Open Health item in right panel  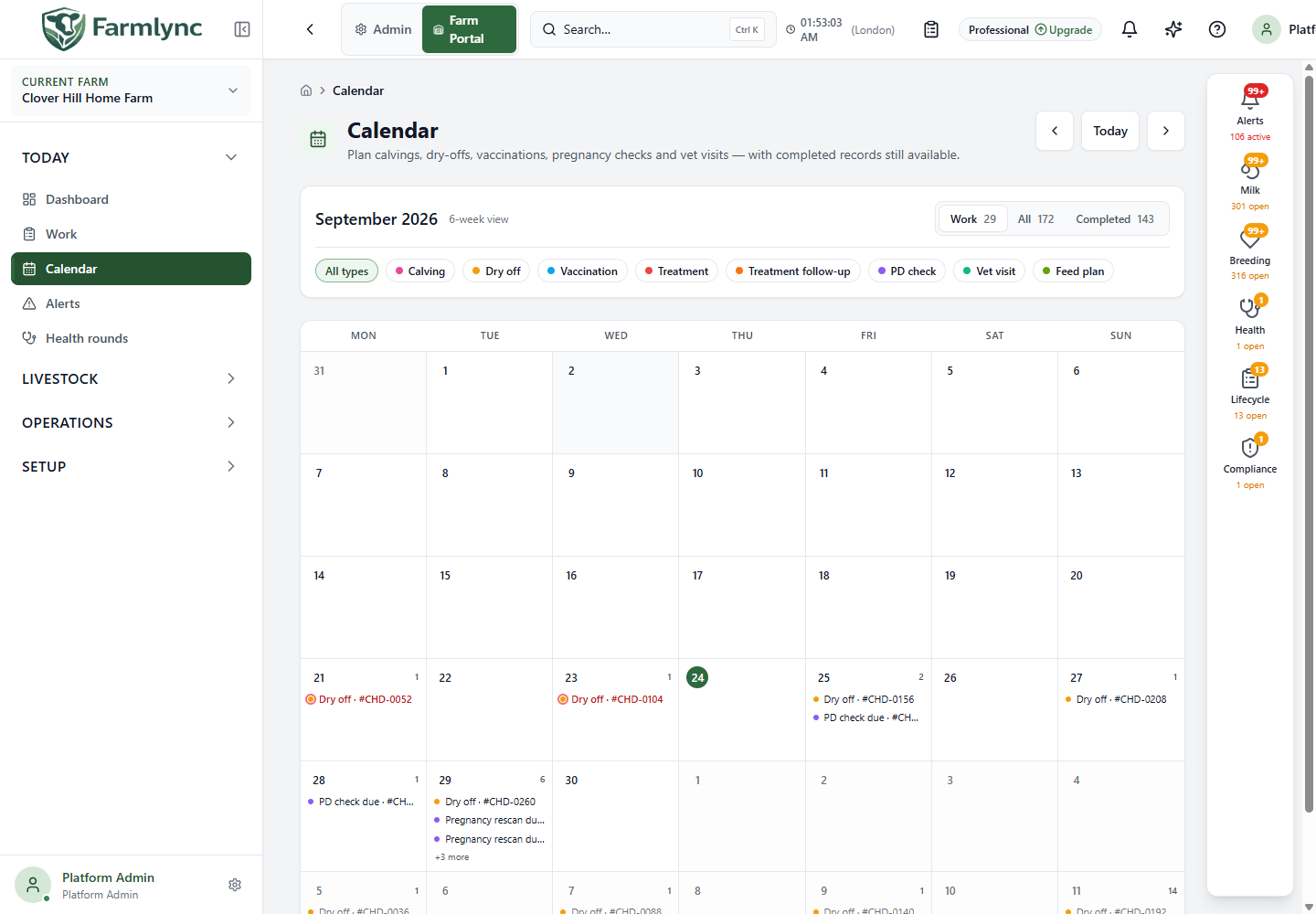(1250, 322)
